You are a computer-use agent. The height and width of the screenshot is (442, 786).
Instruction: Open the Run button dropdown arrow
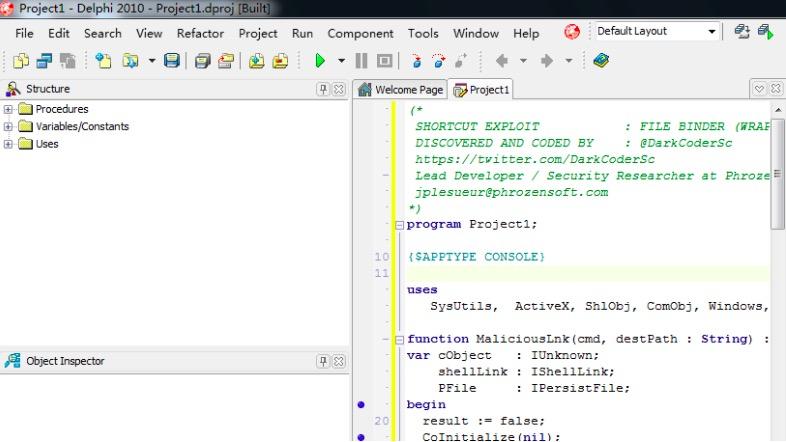(x=341, y=61)
